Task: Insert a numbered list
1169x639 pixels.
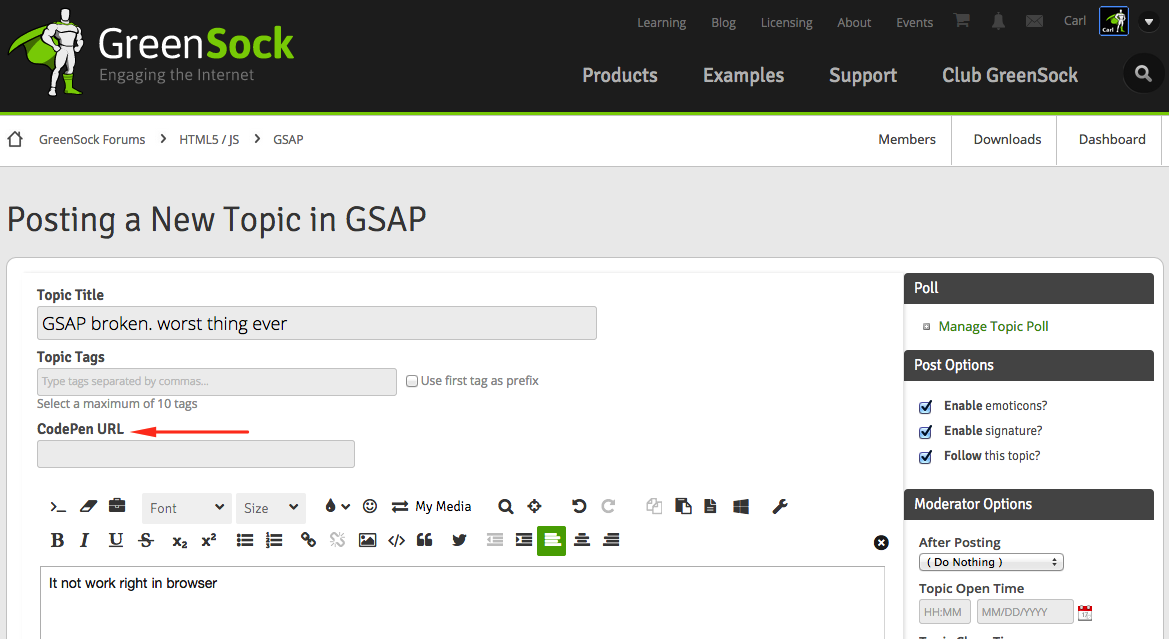Action: pyautogui.click(x=274, y=540)
